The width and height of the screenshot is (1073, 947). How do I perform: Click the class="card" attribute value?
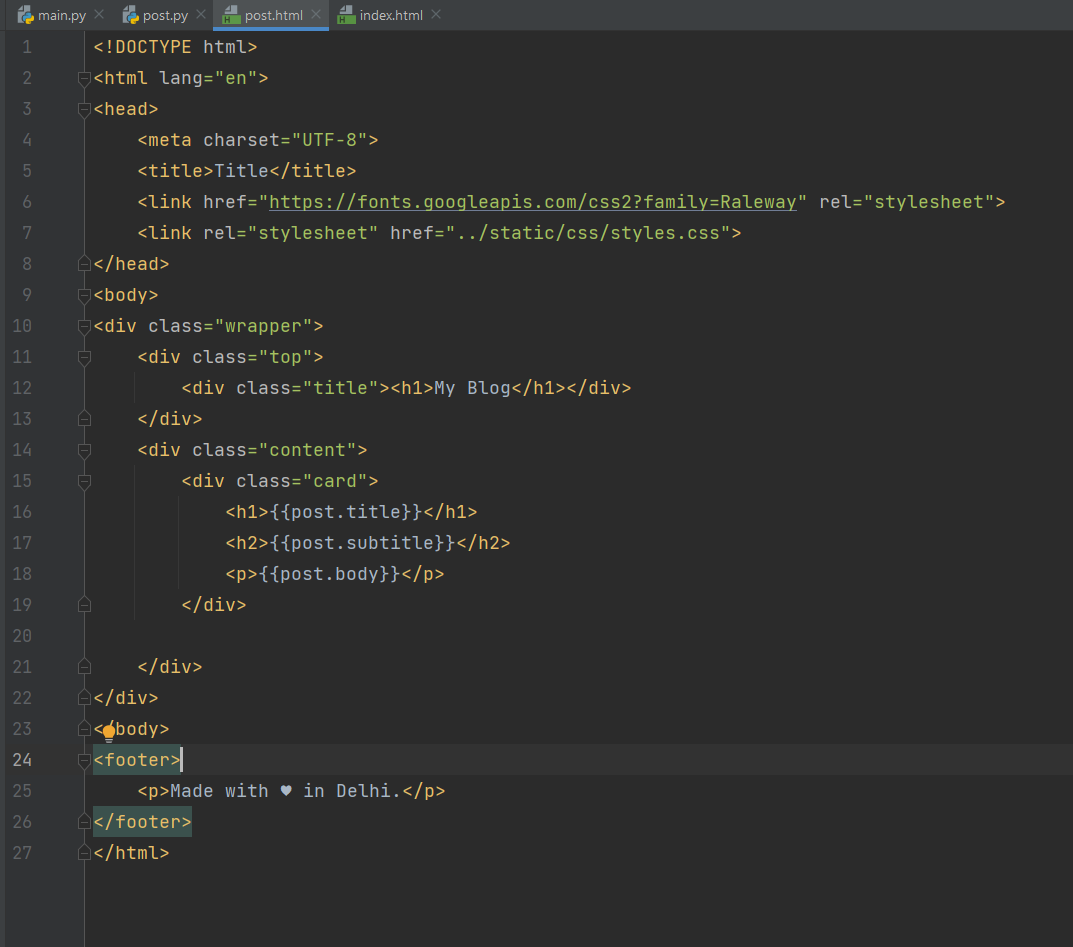pos(335,480)
